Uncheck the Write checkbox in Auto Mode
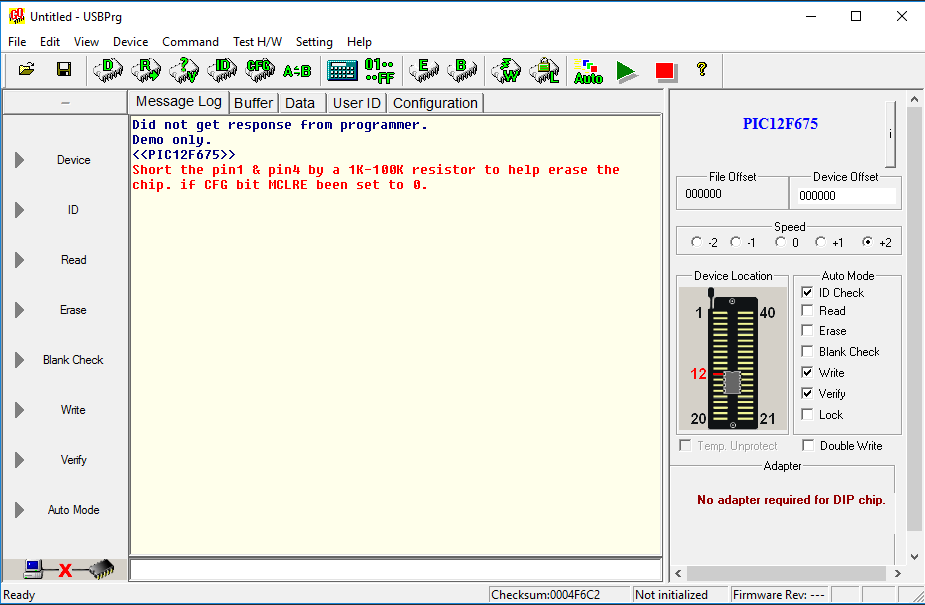The height and width of the screenshot is (605, 925). 807,373
